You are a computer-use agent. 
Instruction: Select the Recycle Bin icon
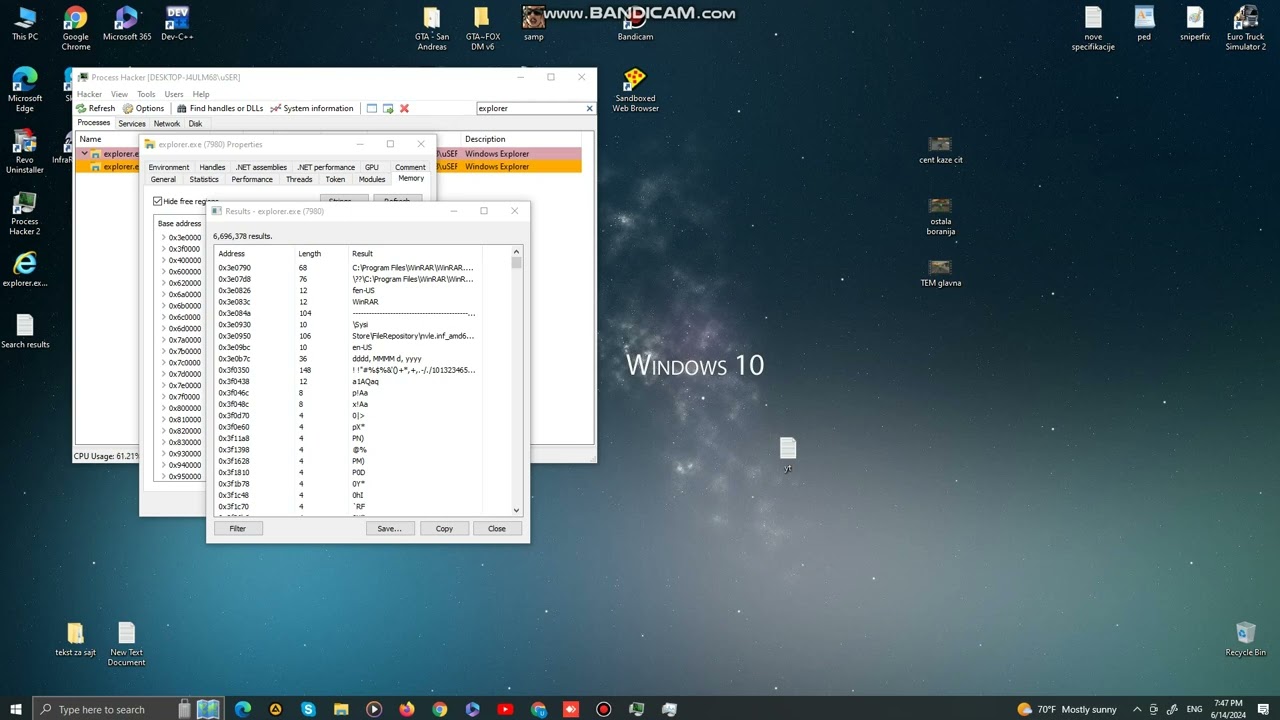(x=1246, y=639)
